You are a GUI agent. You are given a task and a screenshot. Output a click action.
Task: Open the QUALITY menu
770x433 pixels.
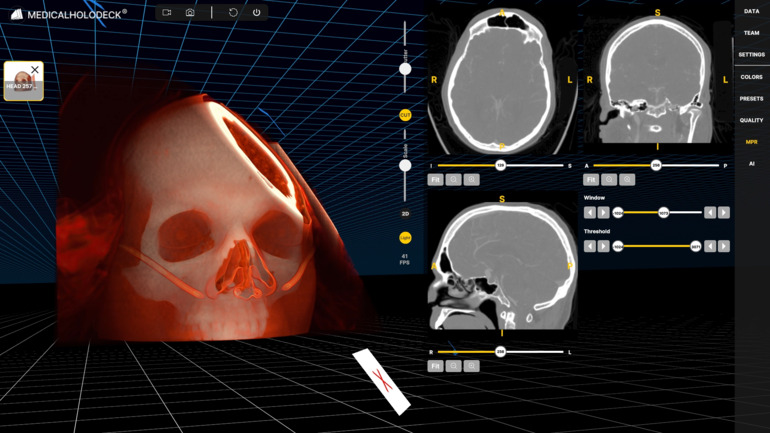[x=751, y=120]
